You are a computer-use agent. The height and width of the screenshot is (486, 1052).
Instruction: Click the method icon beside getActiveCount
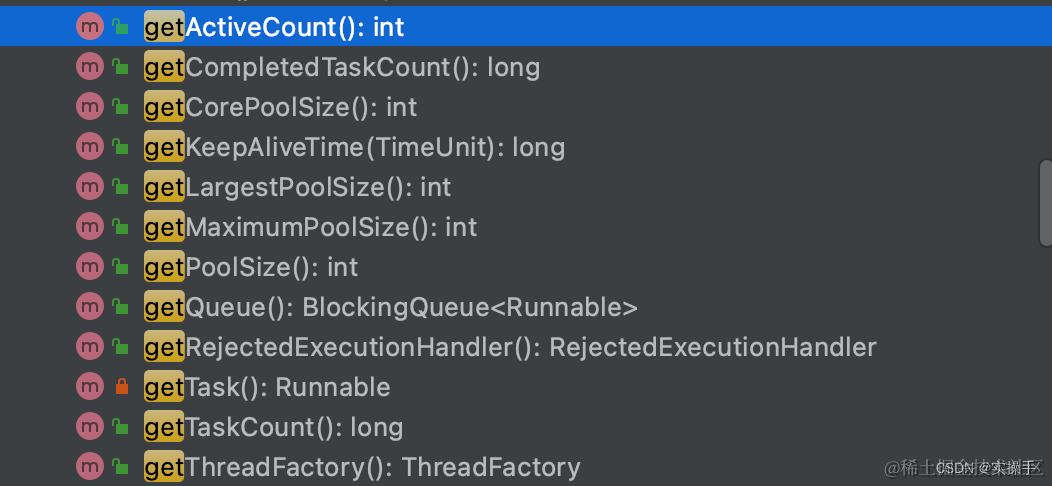point(90,27)
